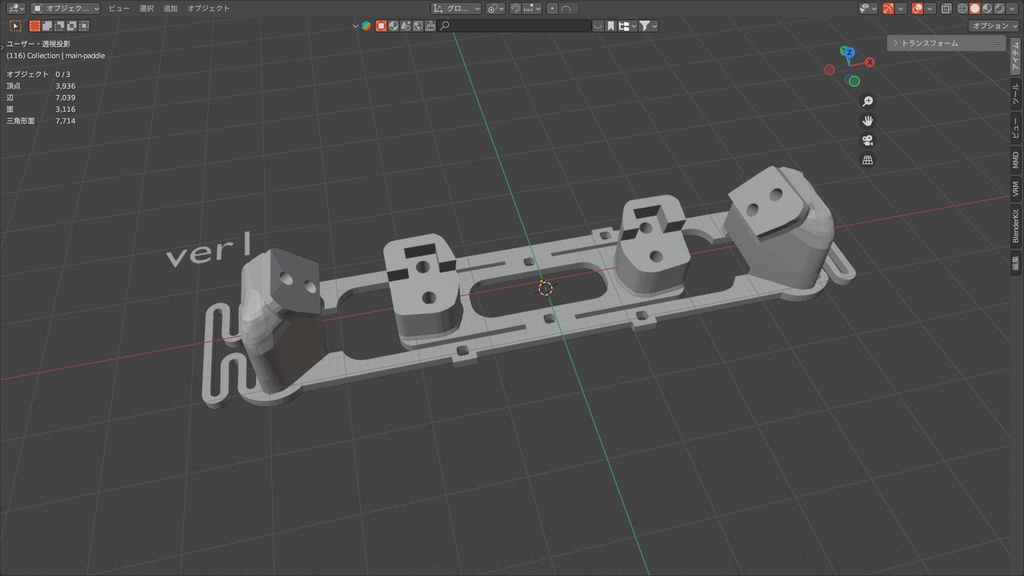Click the camera view icon
Viewport: 1024px width, 576px height.
click(x=866, y=141)
